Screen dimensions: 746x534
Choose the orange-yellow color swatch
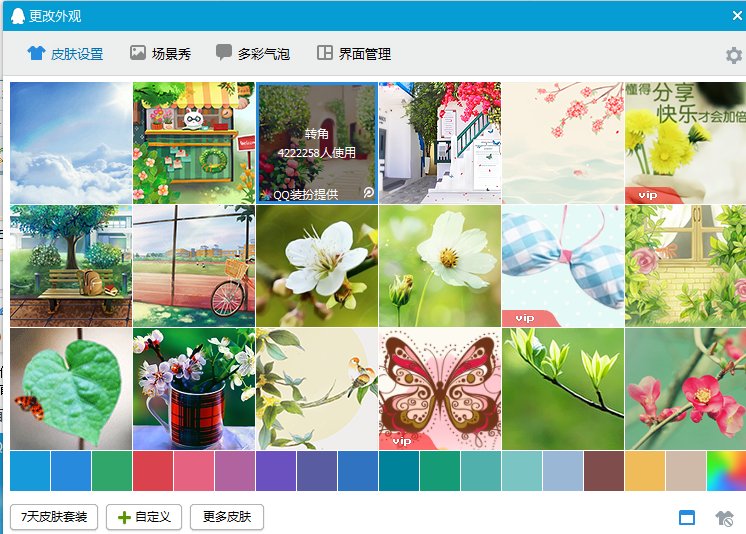coord(645,471)
